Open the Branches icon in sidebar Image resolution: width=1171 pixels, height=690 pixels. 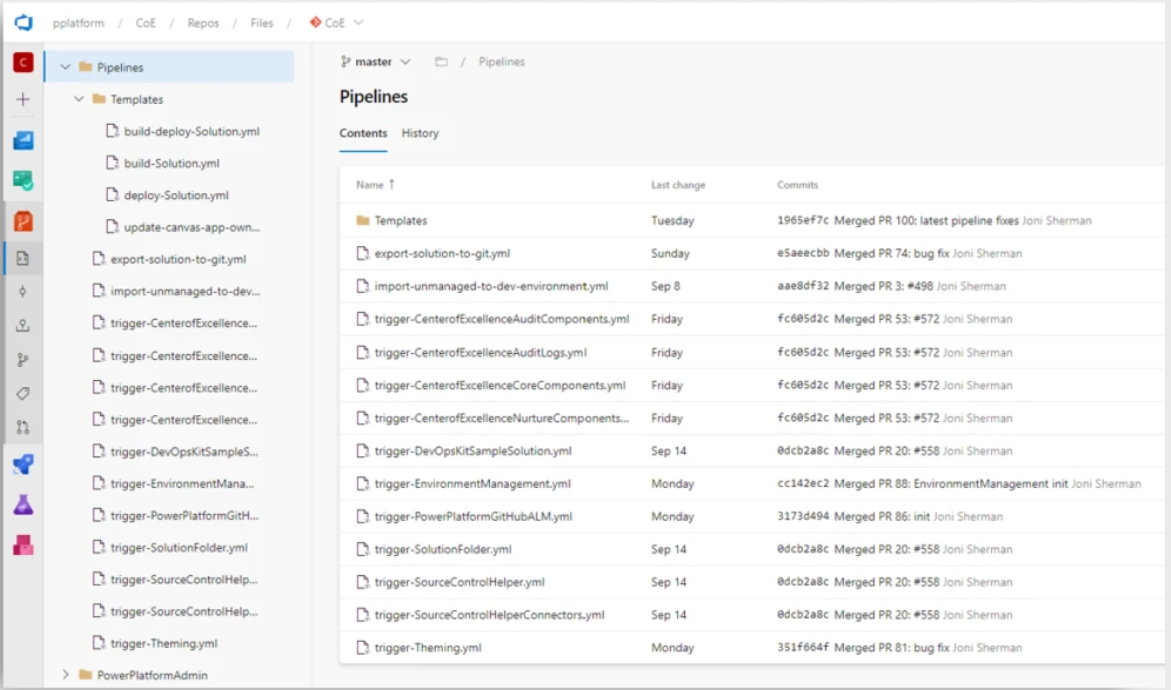point(23,360)
